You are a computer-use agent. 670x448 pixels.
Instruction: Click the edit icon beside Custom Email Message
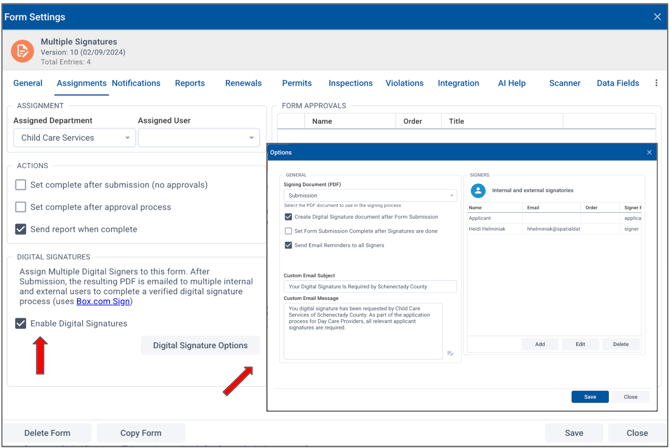point(450,353)
